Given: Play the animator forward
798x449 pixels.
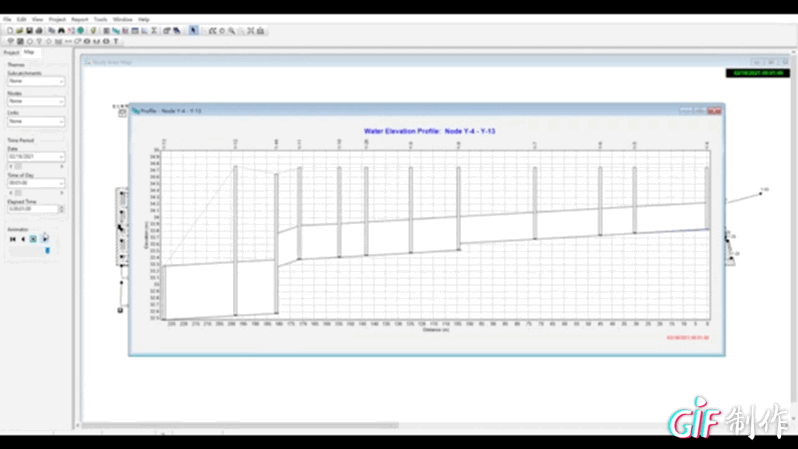Looking at the screenshot, I should coord(45,239).
